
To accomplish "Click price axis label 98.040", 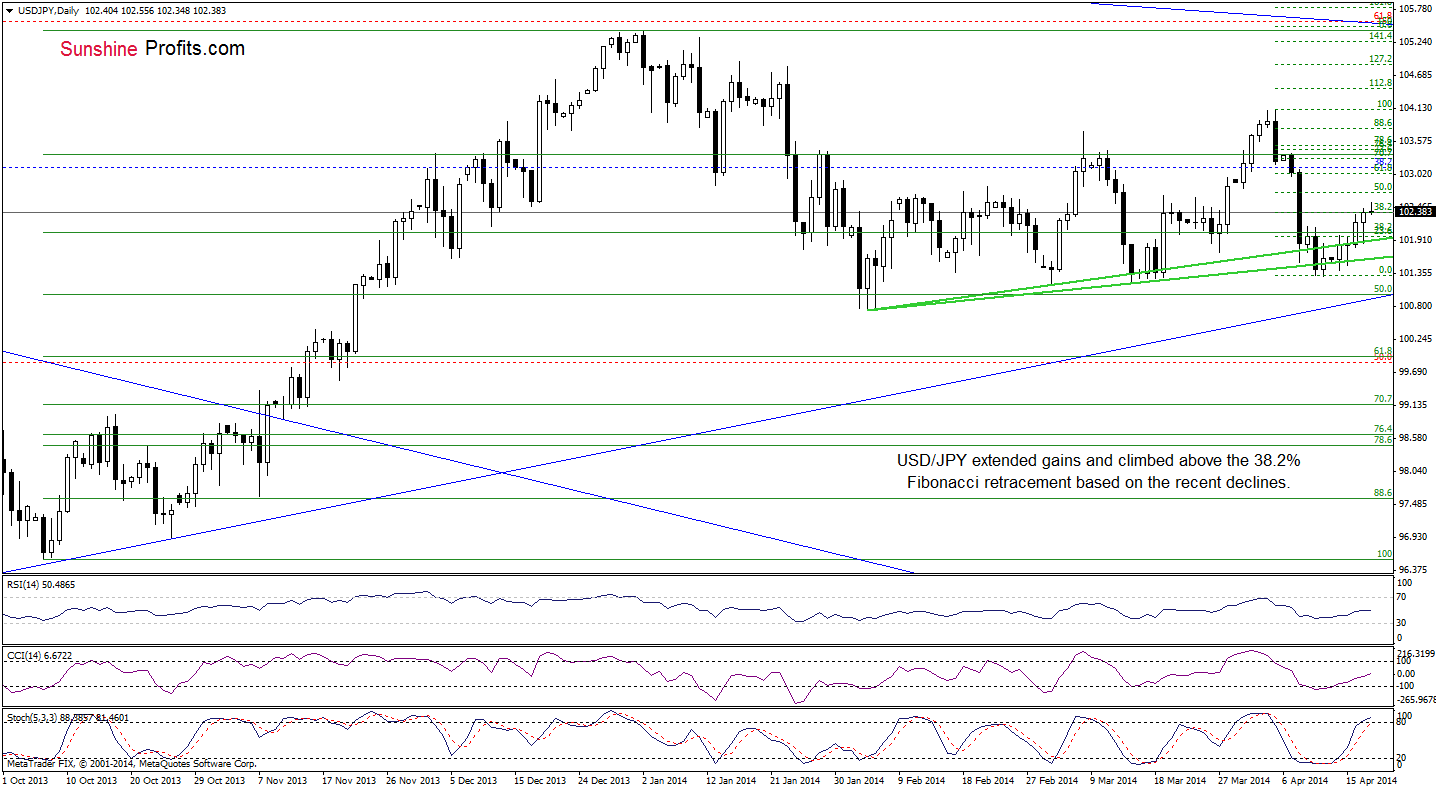I will click(x=1414, y=471).
